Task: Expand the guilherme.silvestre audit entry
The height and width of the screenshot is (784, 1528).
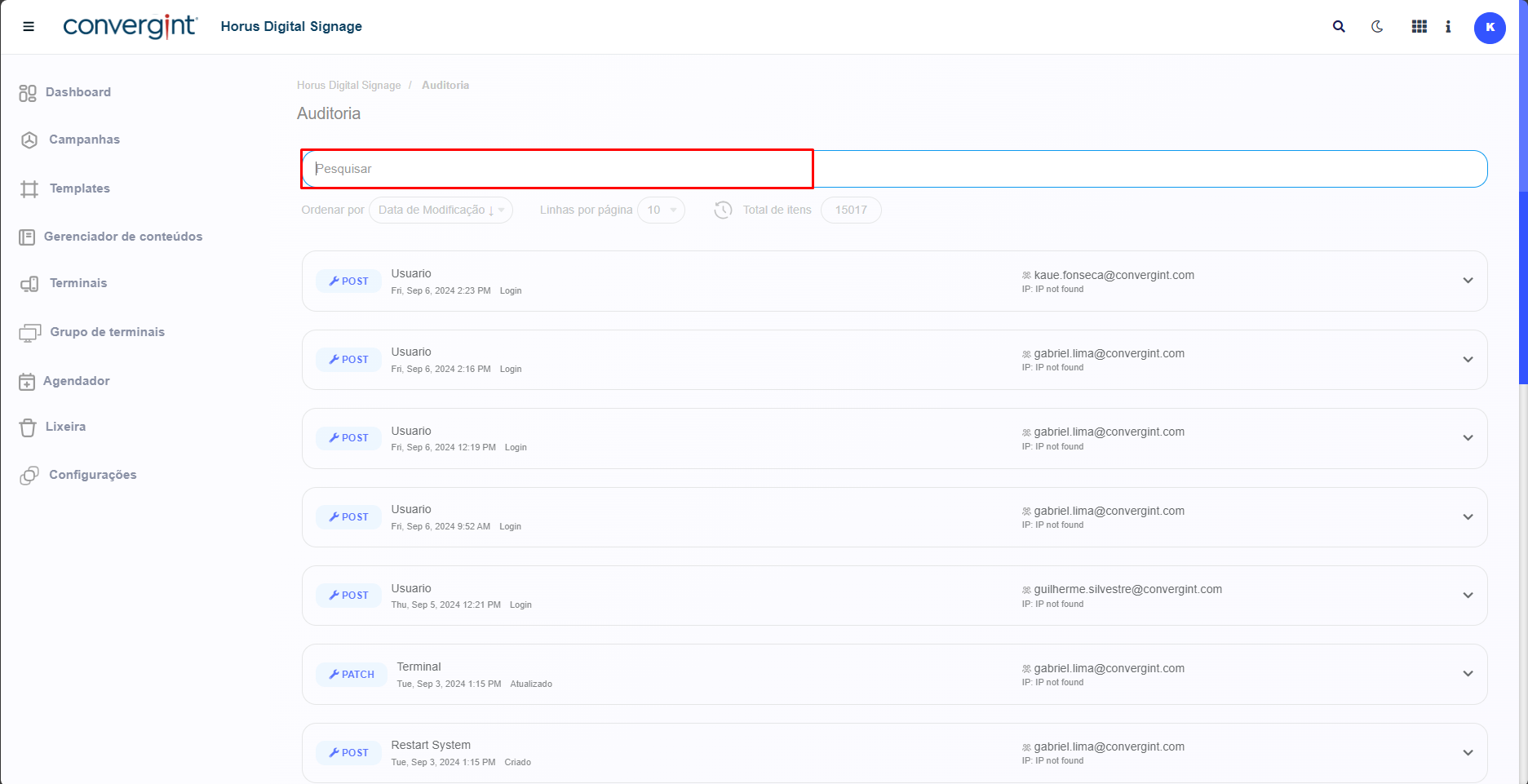Action: 1468,596
